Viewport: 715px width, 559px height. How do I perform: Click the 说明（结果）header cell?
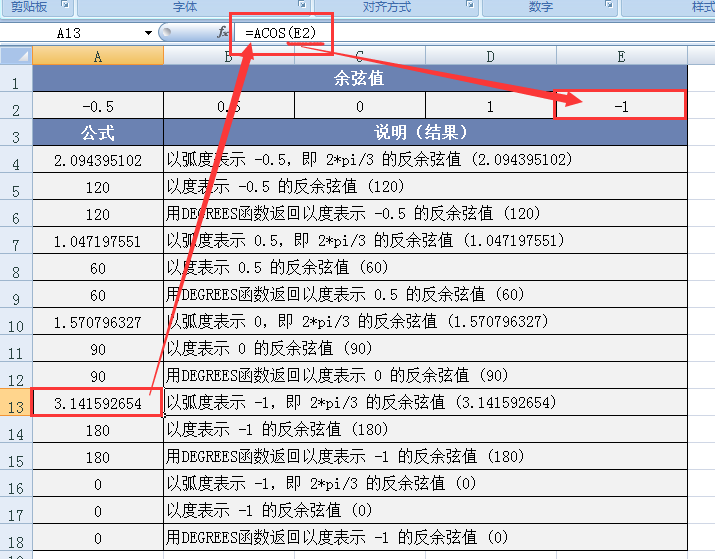[x=425, y=133]
